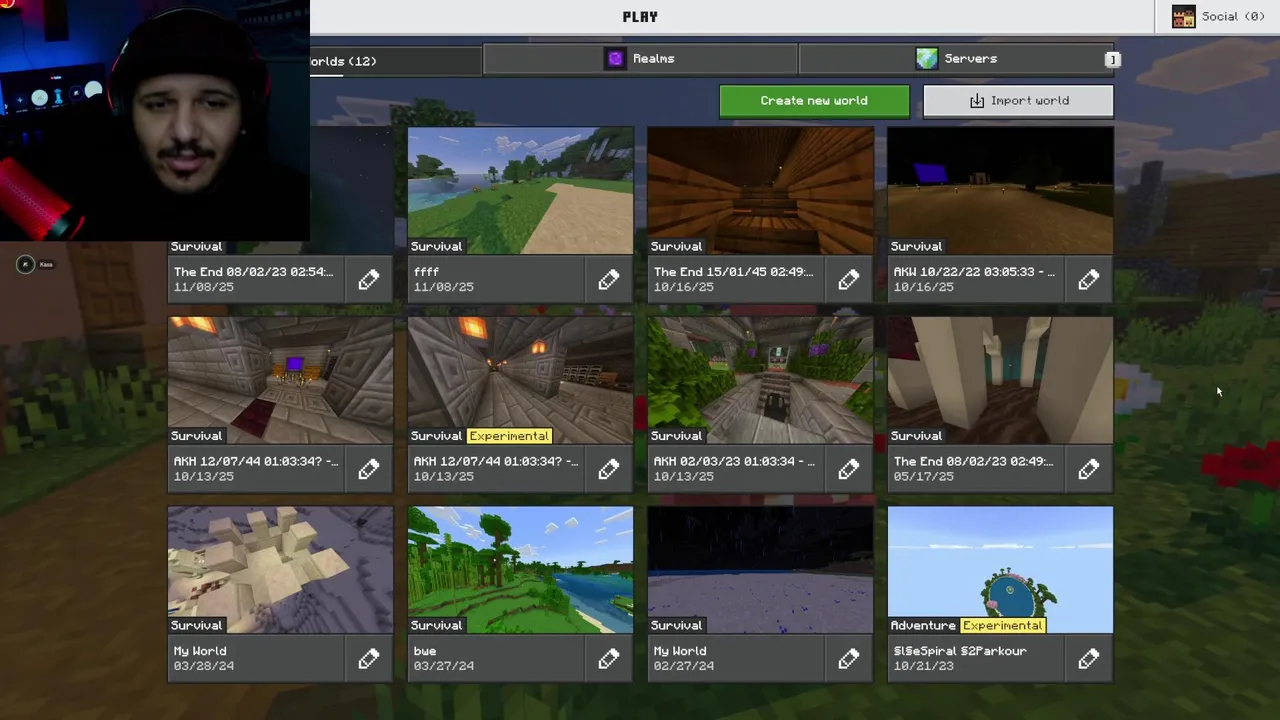Click the Adventure label on Spiral Parkour

[x=923, y=626]
